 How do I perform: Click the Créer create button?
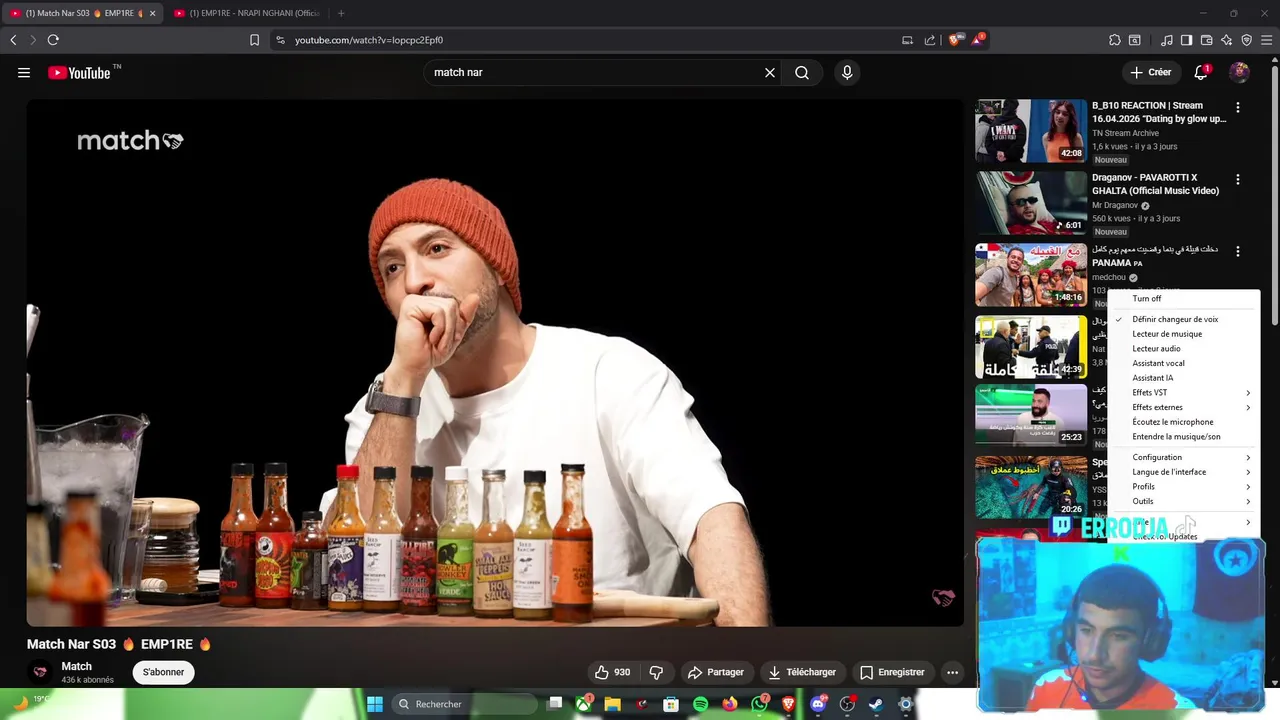pos(1150,72)
